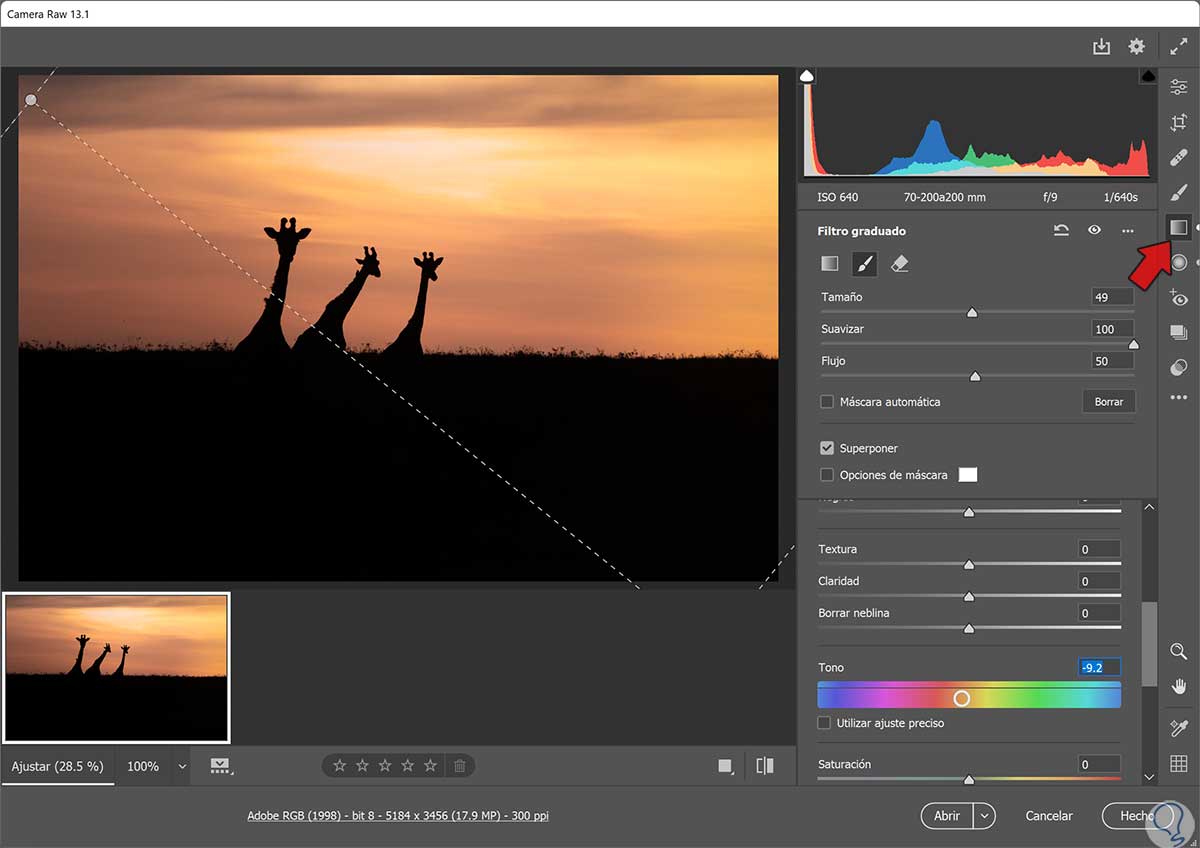
Task: Select the Adjustment Brush tool
Action: coord(1179,192)
